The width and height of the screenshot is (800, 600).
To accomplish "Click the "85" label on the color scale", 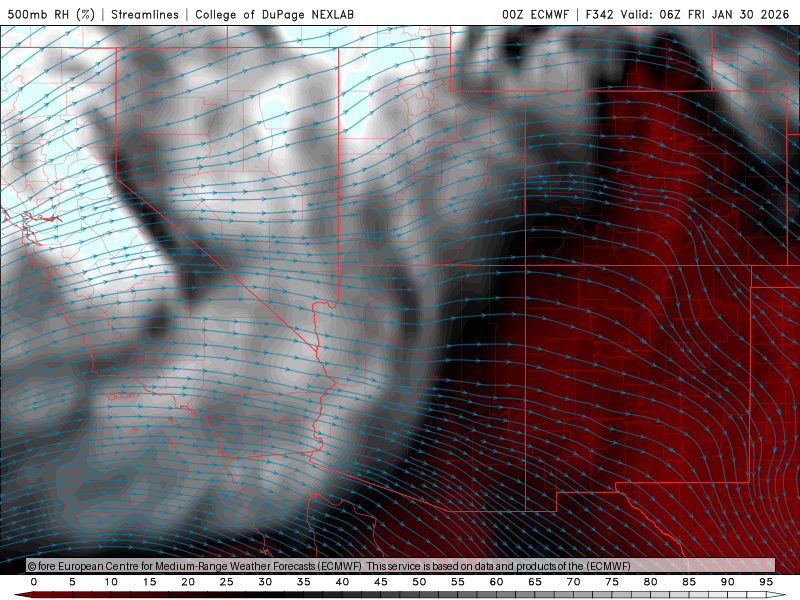I will (x=689, y=582).
